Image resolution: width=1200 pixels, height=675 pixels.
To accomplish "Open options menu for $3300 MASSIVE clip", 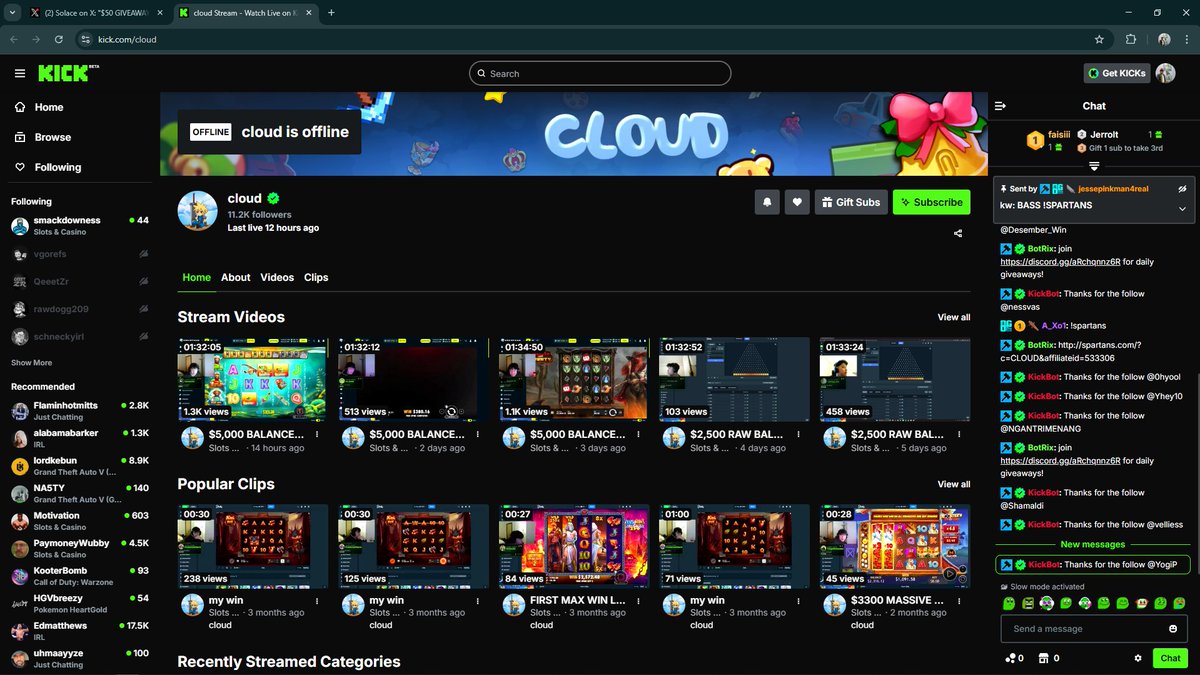I will click(959, 602).
